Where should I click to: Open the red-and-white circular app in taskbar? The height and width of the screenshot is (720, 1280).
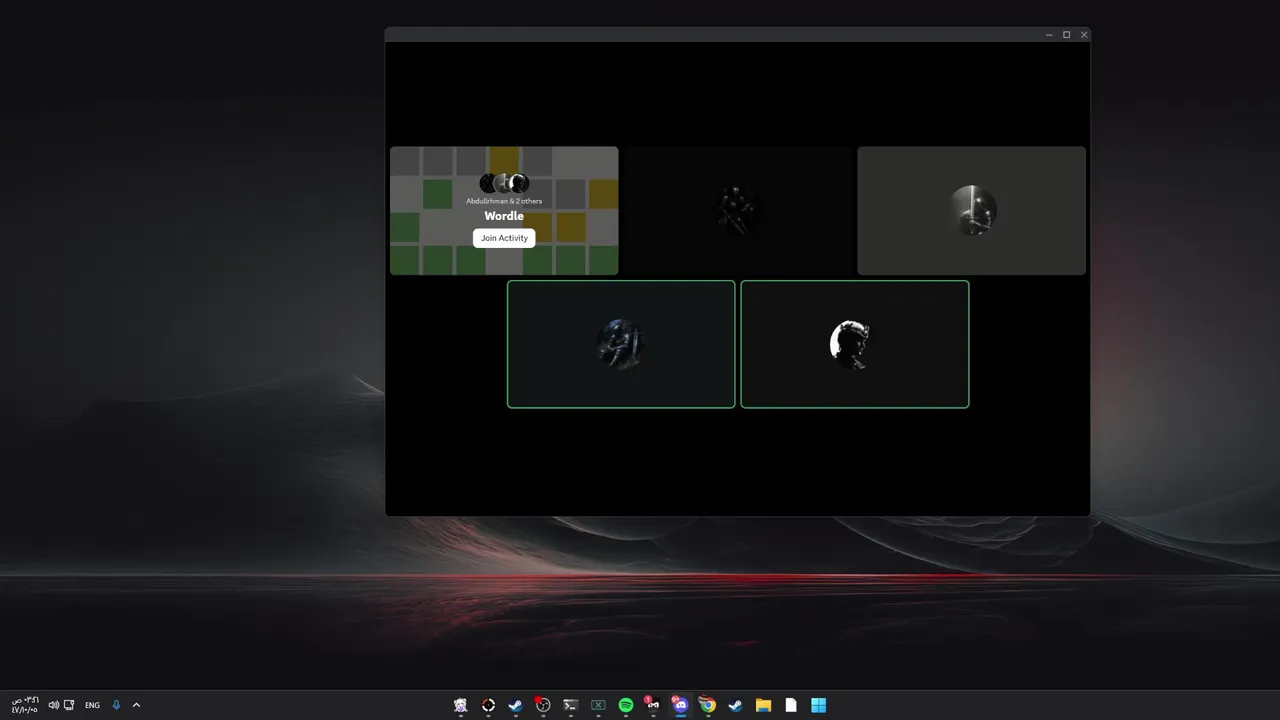(488, 705)
